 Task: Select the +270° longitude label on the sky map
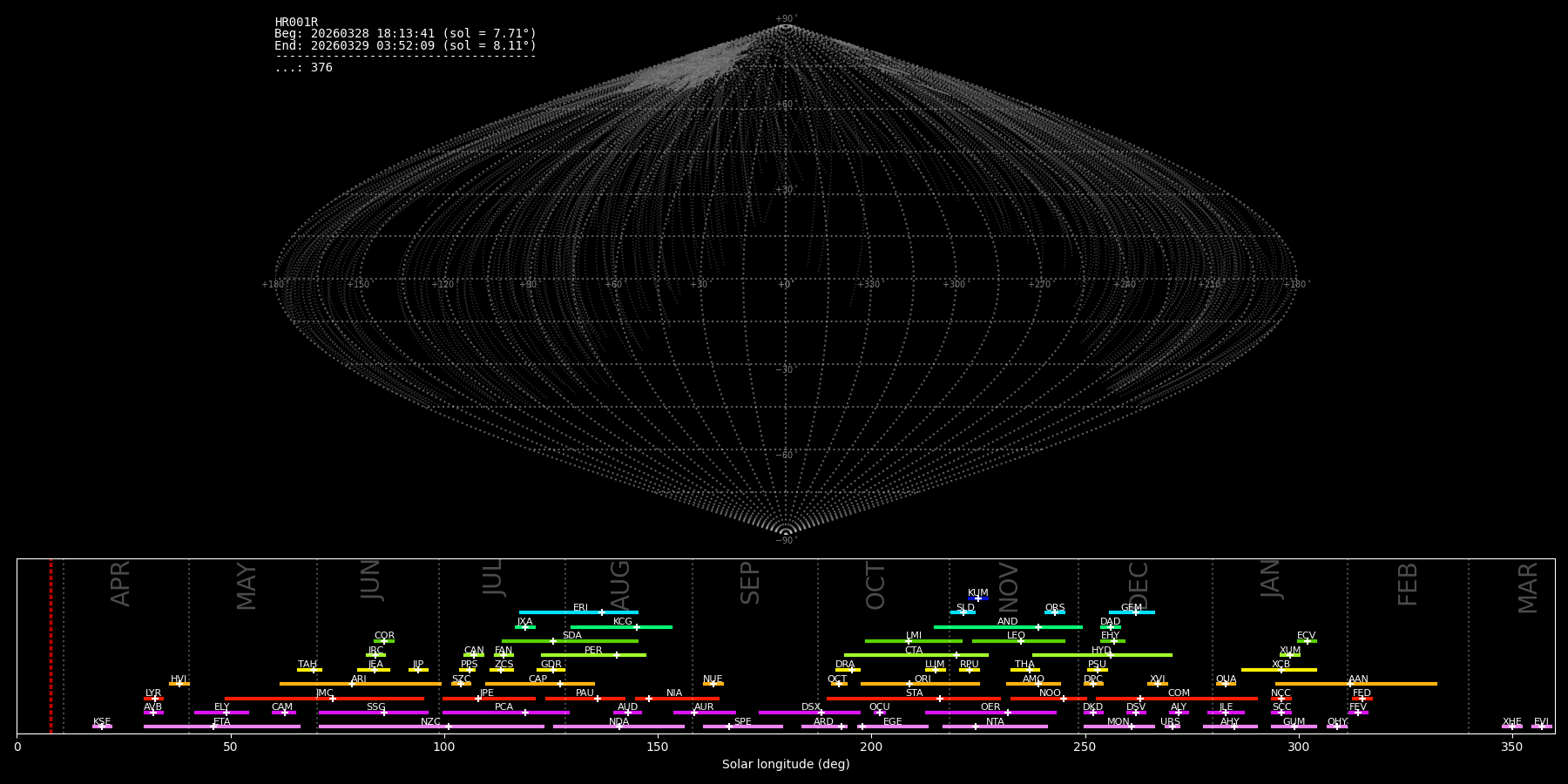1039,285
